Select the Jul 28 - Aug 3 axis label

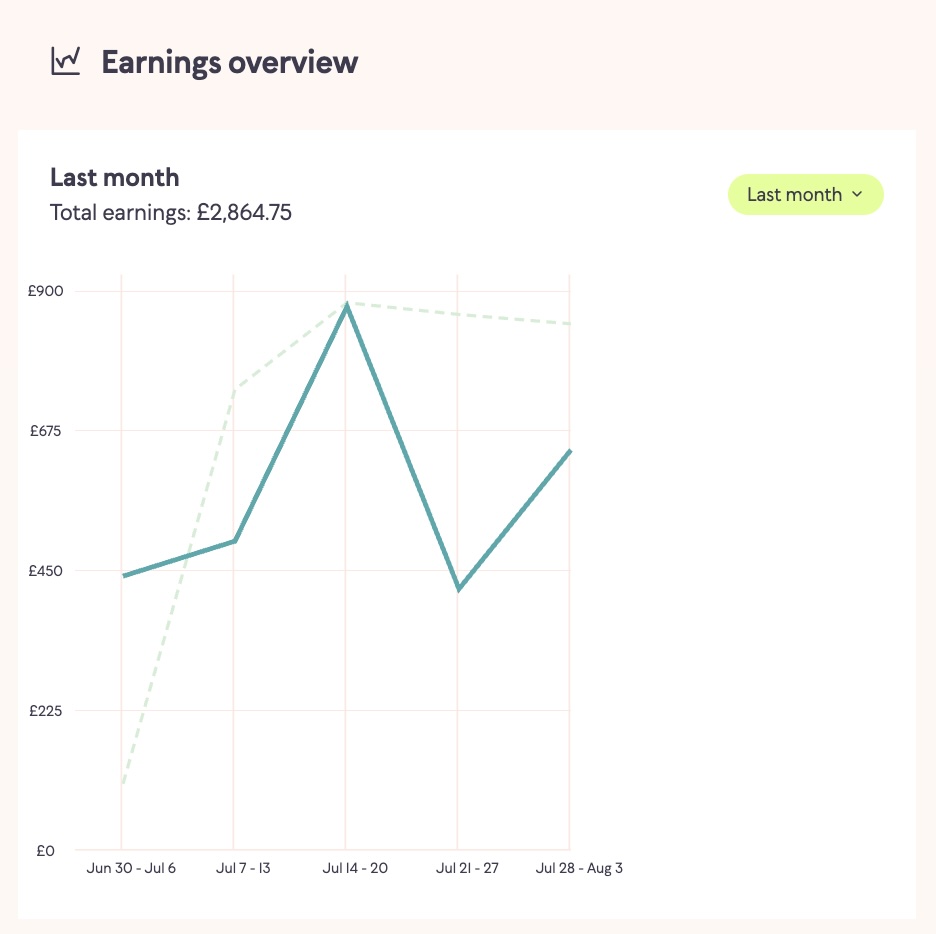pos(579,868)
